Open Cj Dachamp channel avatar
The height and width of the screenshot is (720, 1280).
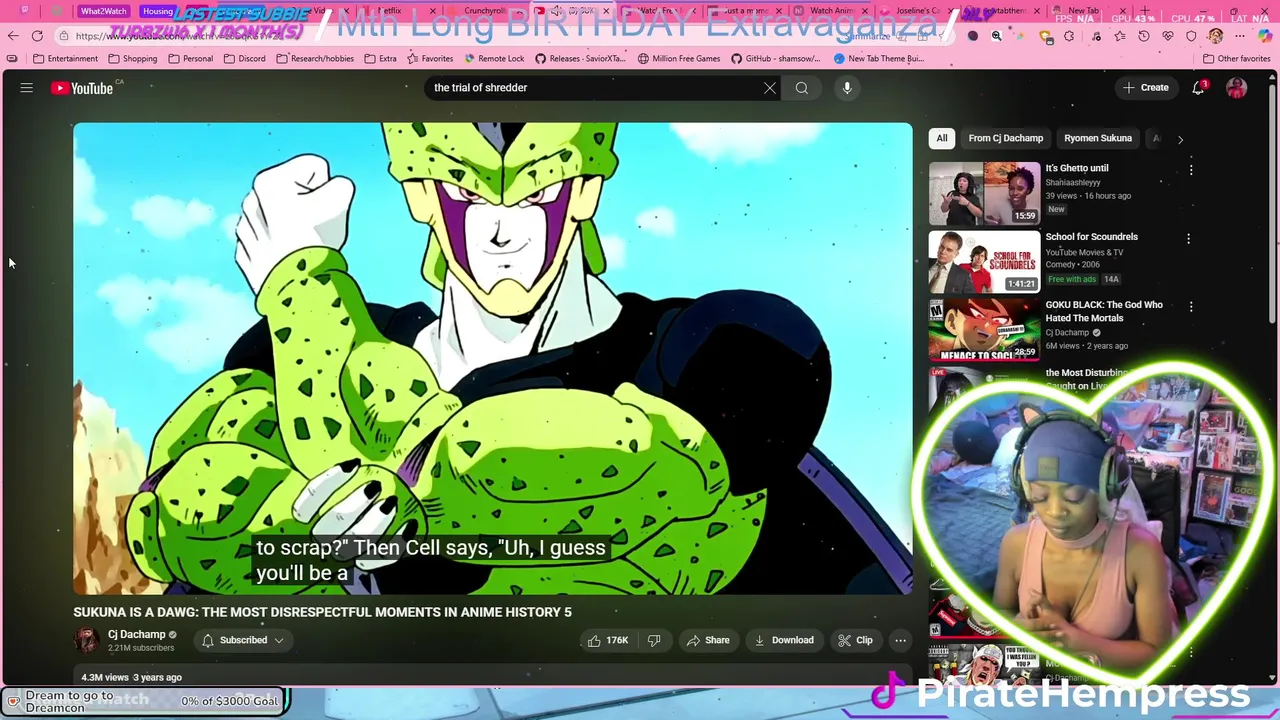(x=87, y=640)
